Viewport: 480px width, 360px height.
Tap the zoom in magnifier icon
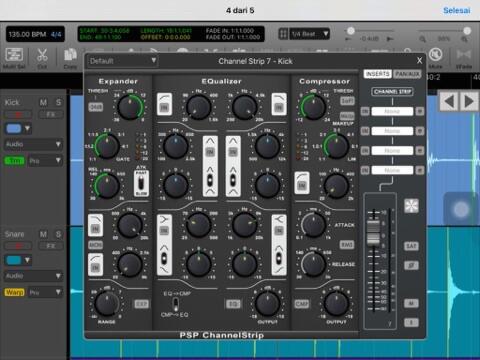pyautogui.click(x=464, y=39)
